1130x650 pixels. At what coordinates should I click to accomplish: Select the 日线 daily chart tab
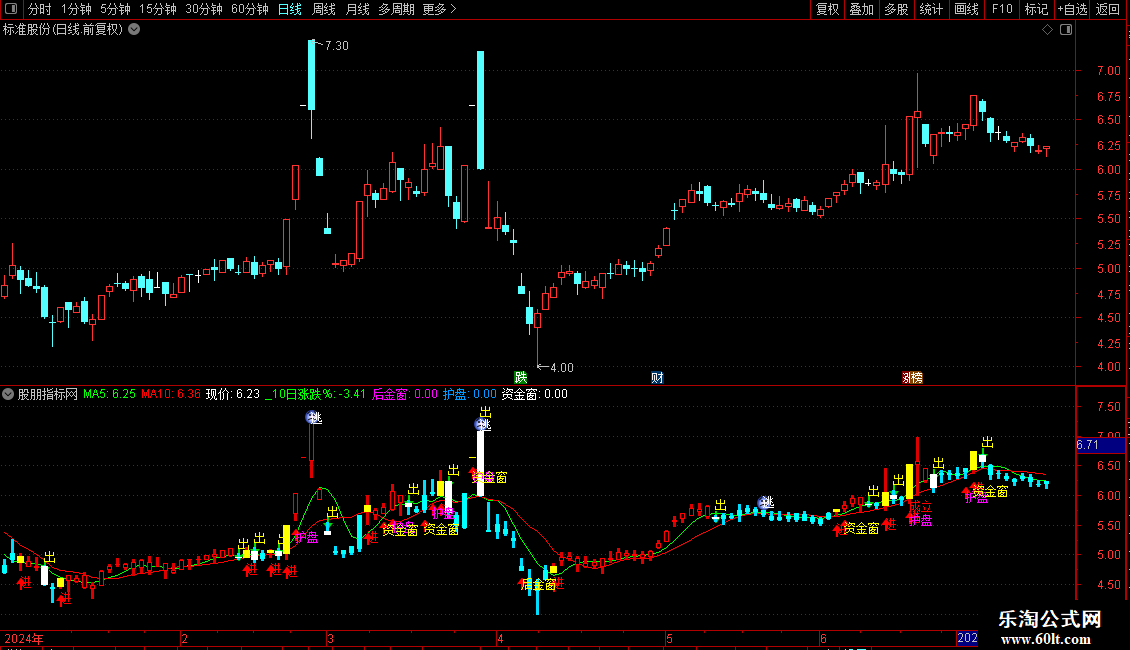290,9
